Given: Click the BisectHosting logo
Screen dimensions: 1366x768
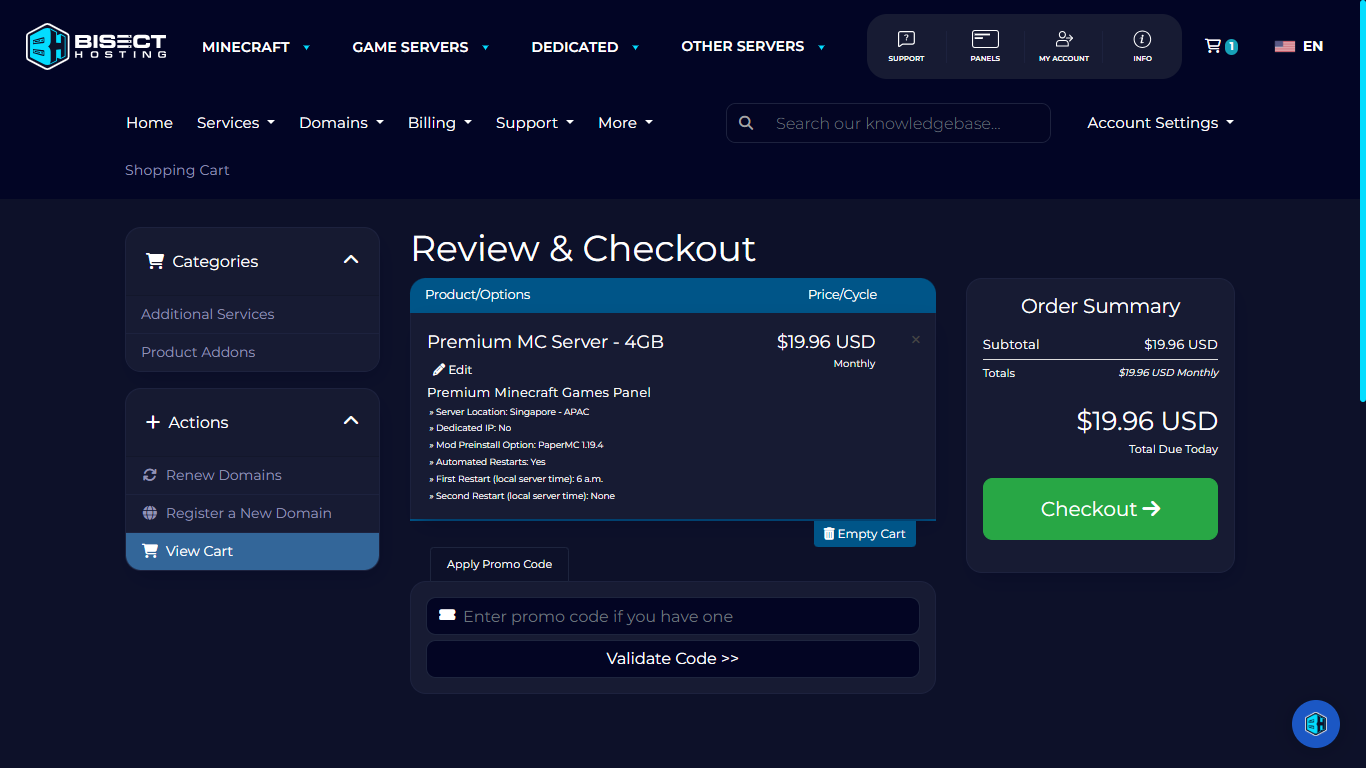Looking at the screenshot, I should pos(95,45).
